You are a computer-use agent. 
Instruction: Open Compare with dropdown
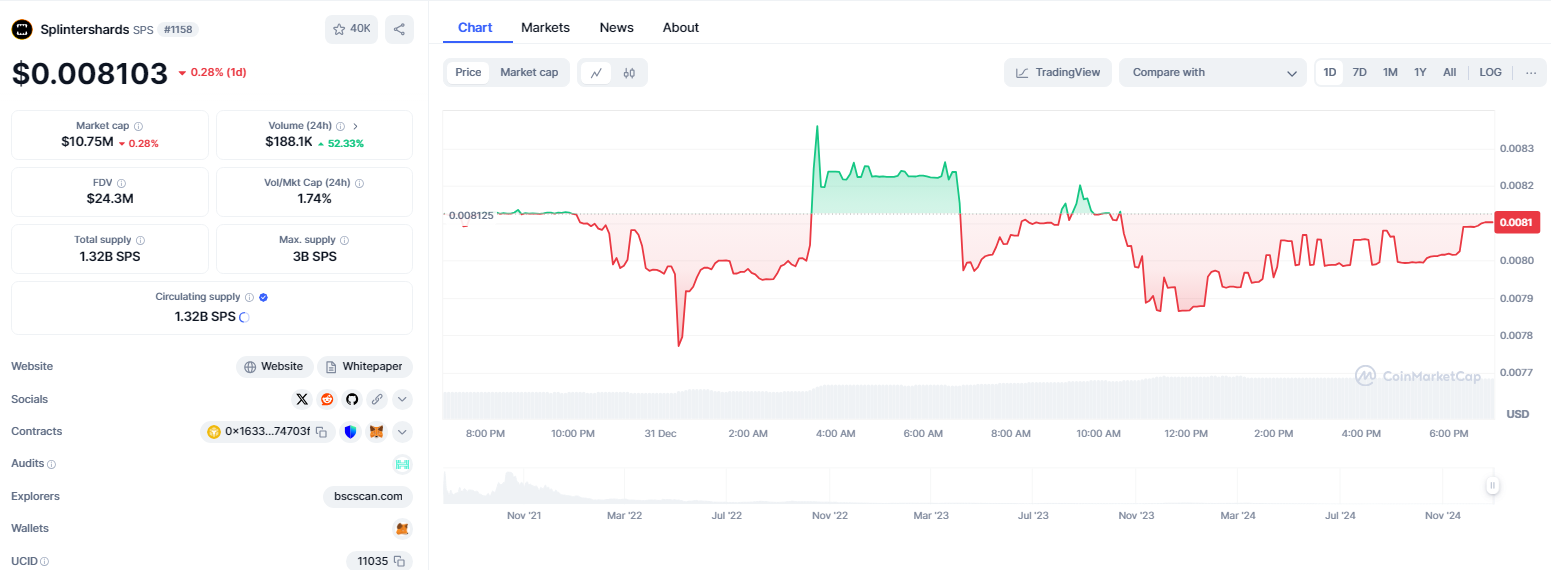coord(1212,72)
